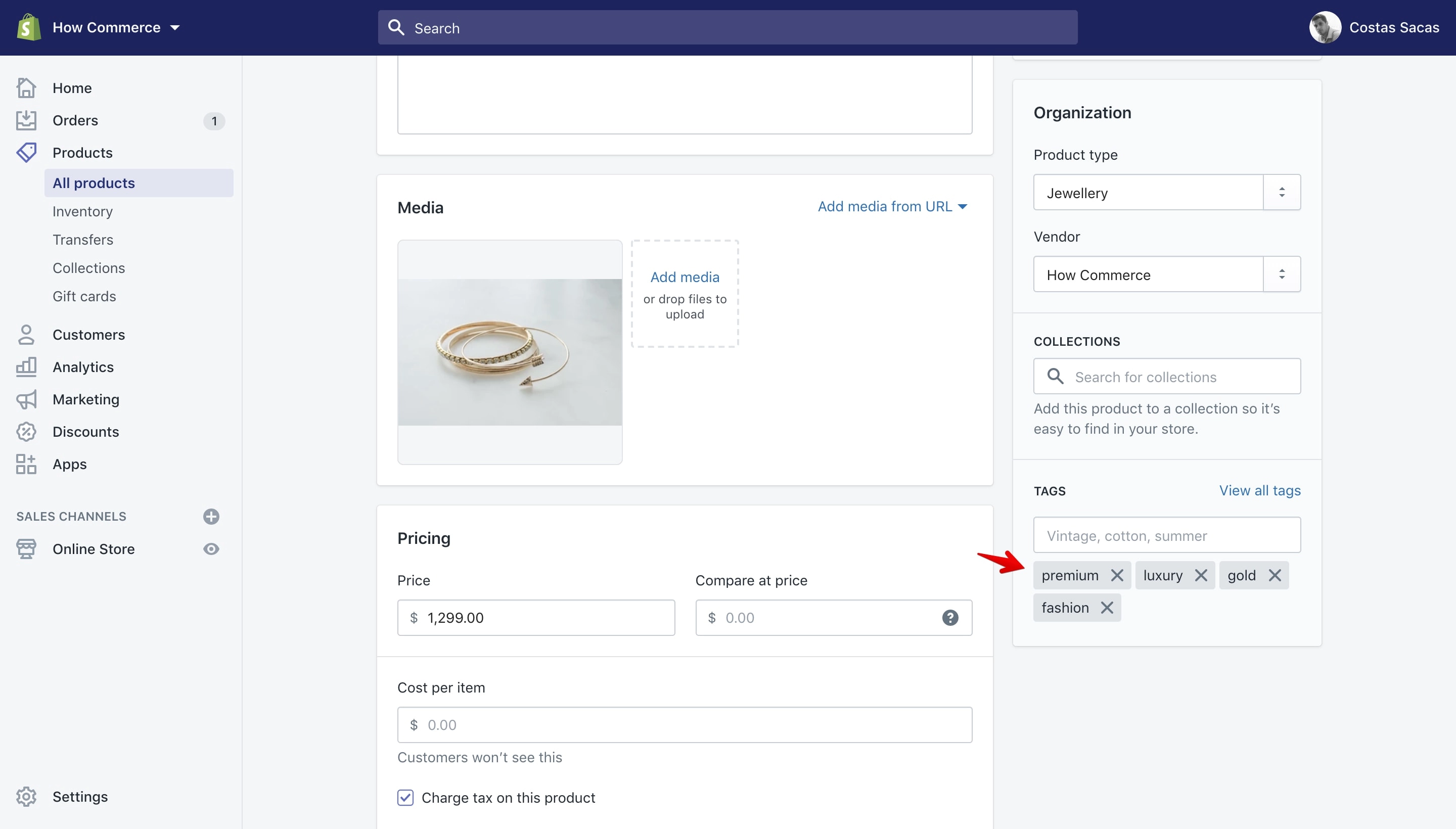
Task: Click the collections search magnifier icon
Action: 1055,377
